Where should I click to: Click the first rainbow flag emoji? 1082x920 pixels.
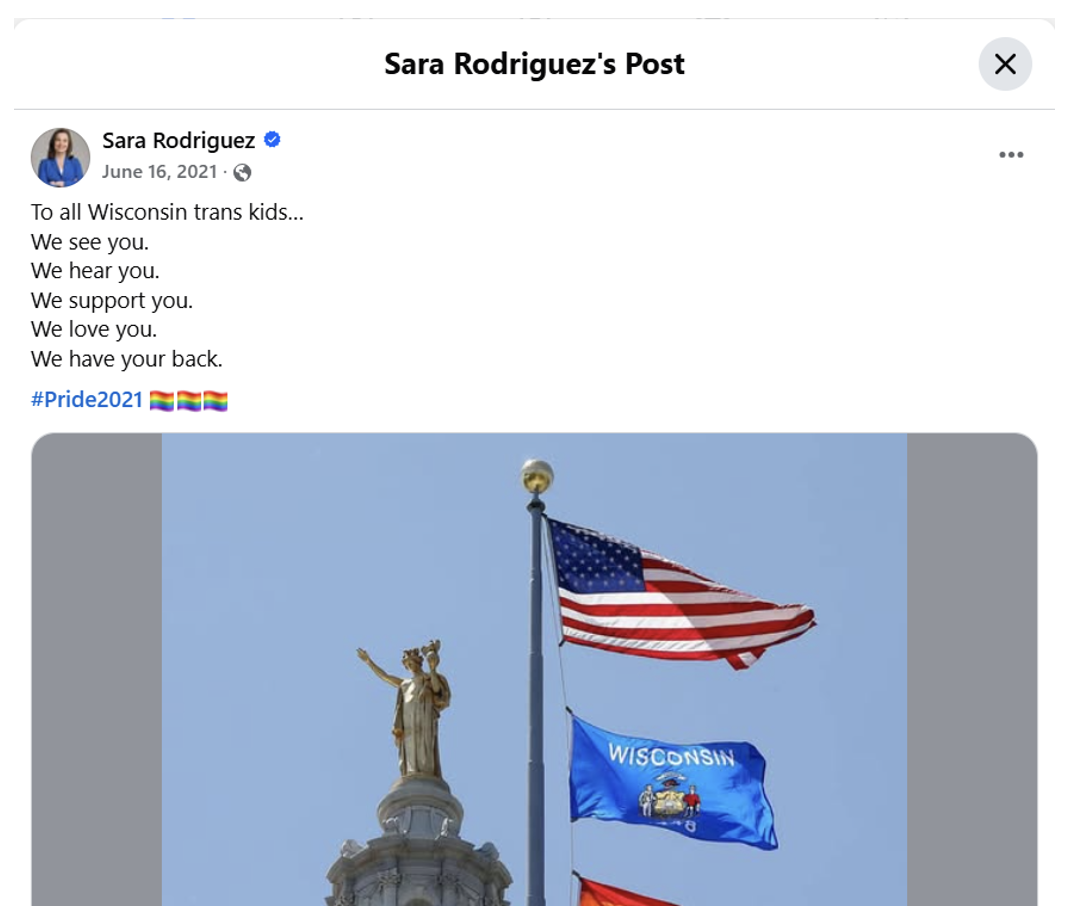162,400
